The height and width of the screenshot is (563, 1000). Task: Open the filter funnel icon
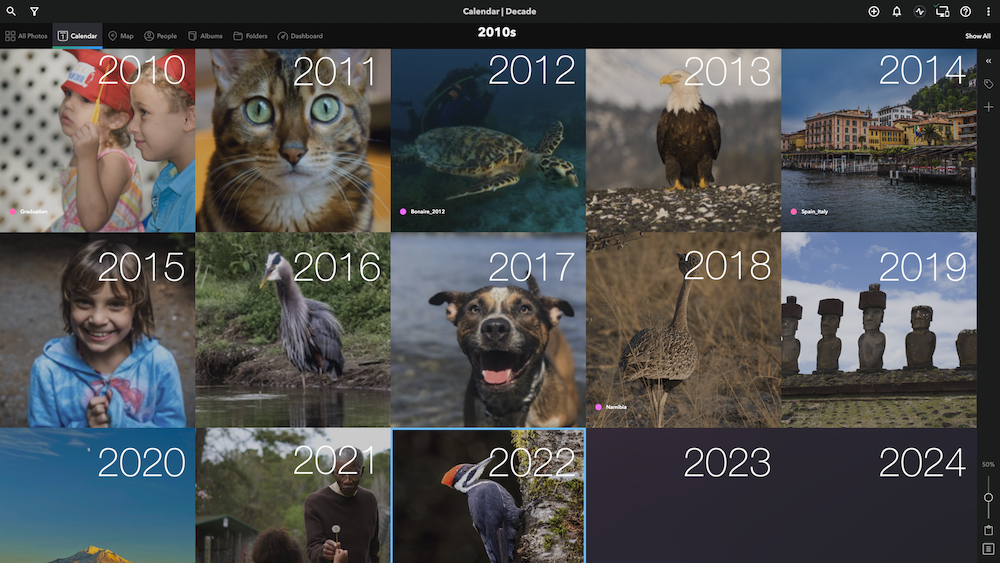pyautogui.click(x=34, y=11)
